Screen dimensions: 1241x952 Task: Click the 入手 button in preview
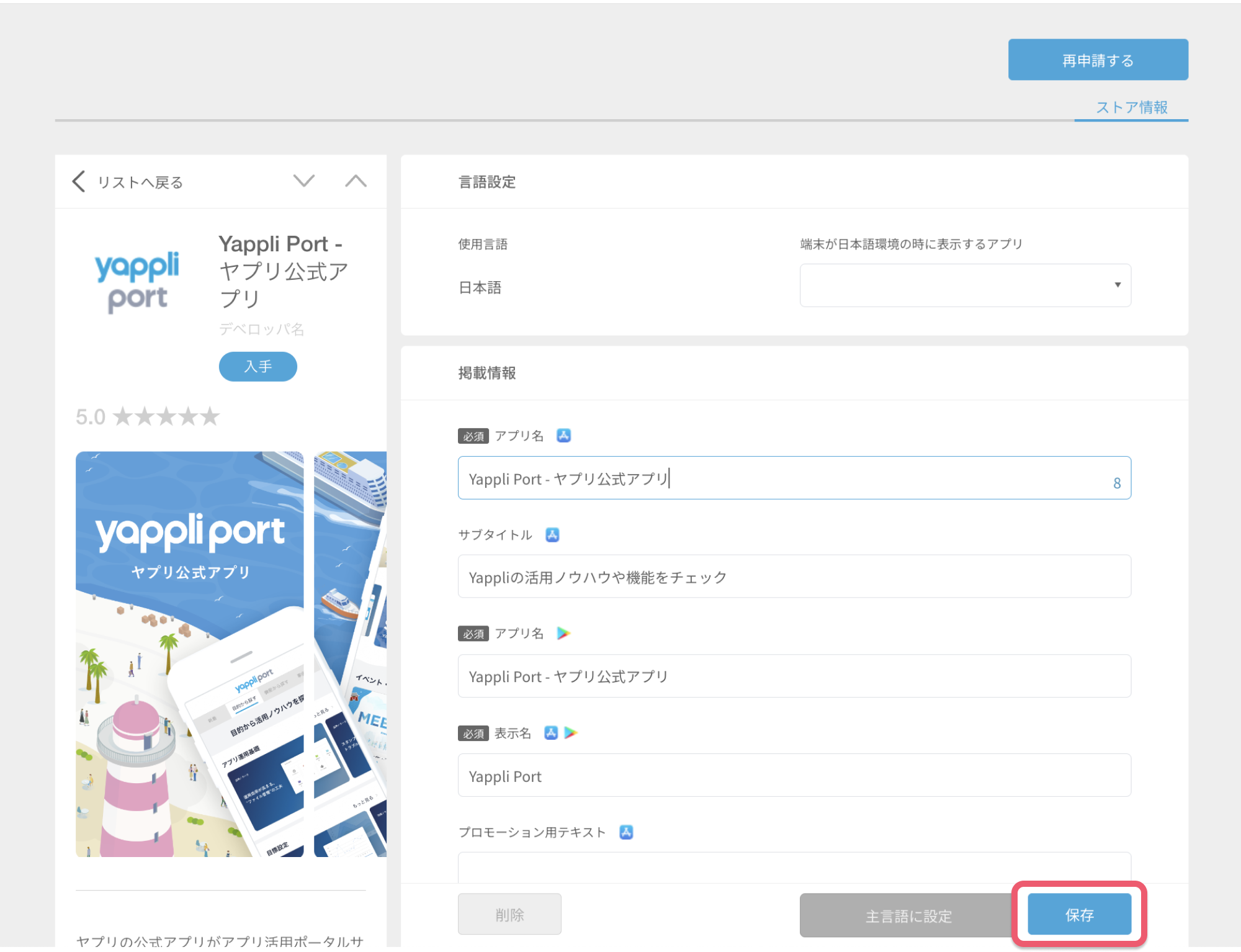click(x=258, y=366)
